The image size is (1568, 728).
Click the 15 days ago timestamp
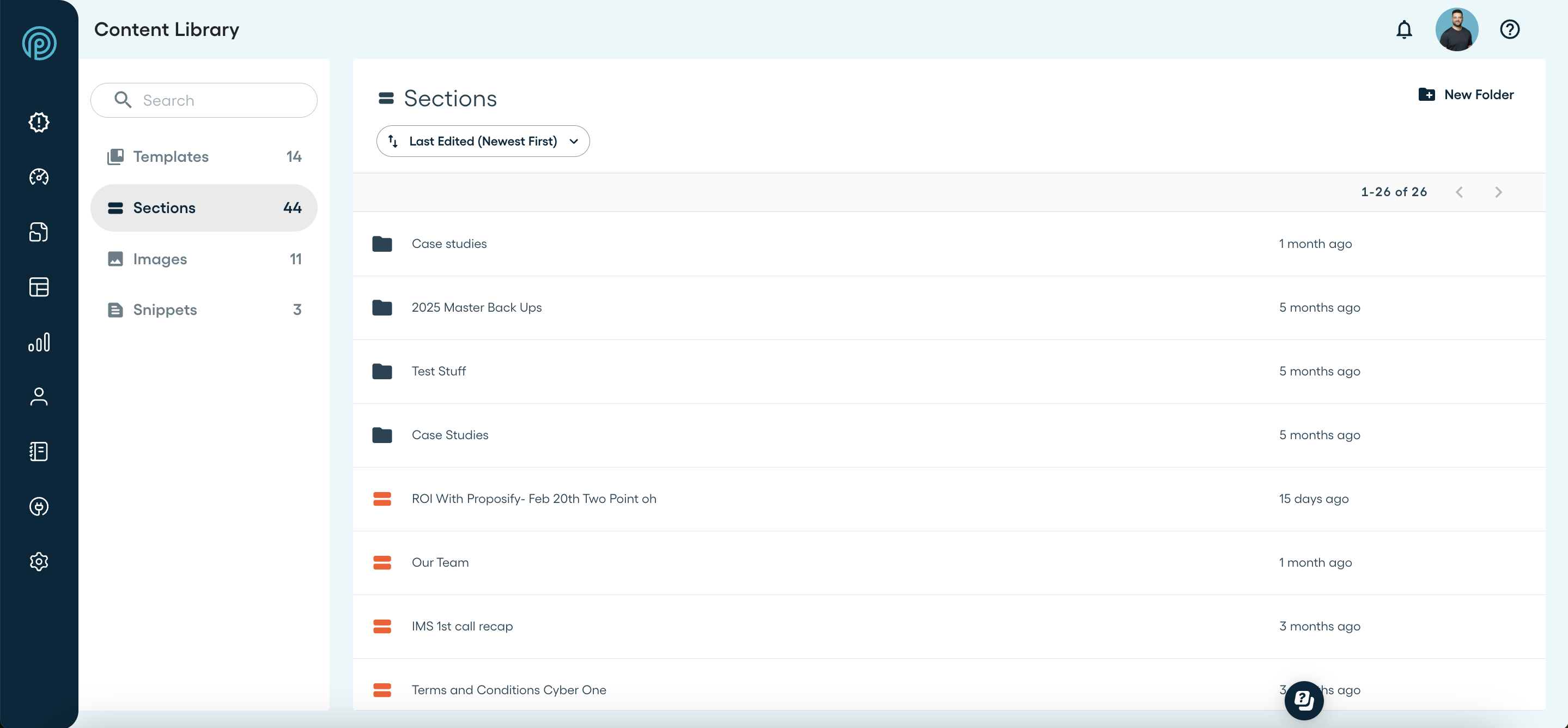click(1313, 499)
